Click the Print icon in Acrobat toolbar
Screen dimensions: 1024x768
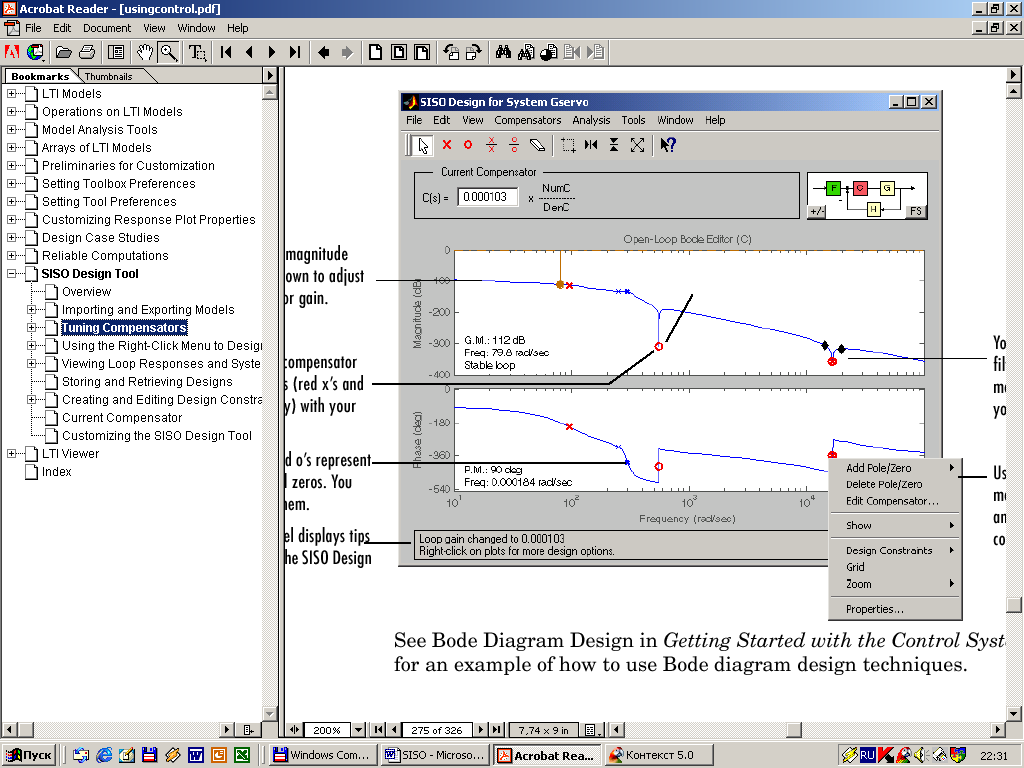pos(87,52)
